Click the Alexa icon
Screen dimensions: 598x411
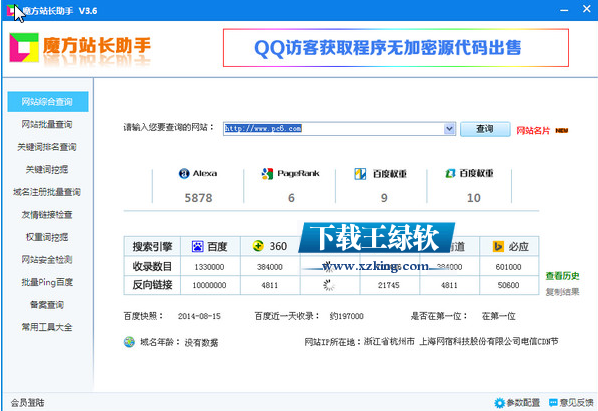pos(184,173)
